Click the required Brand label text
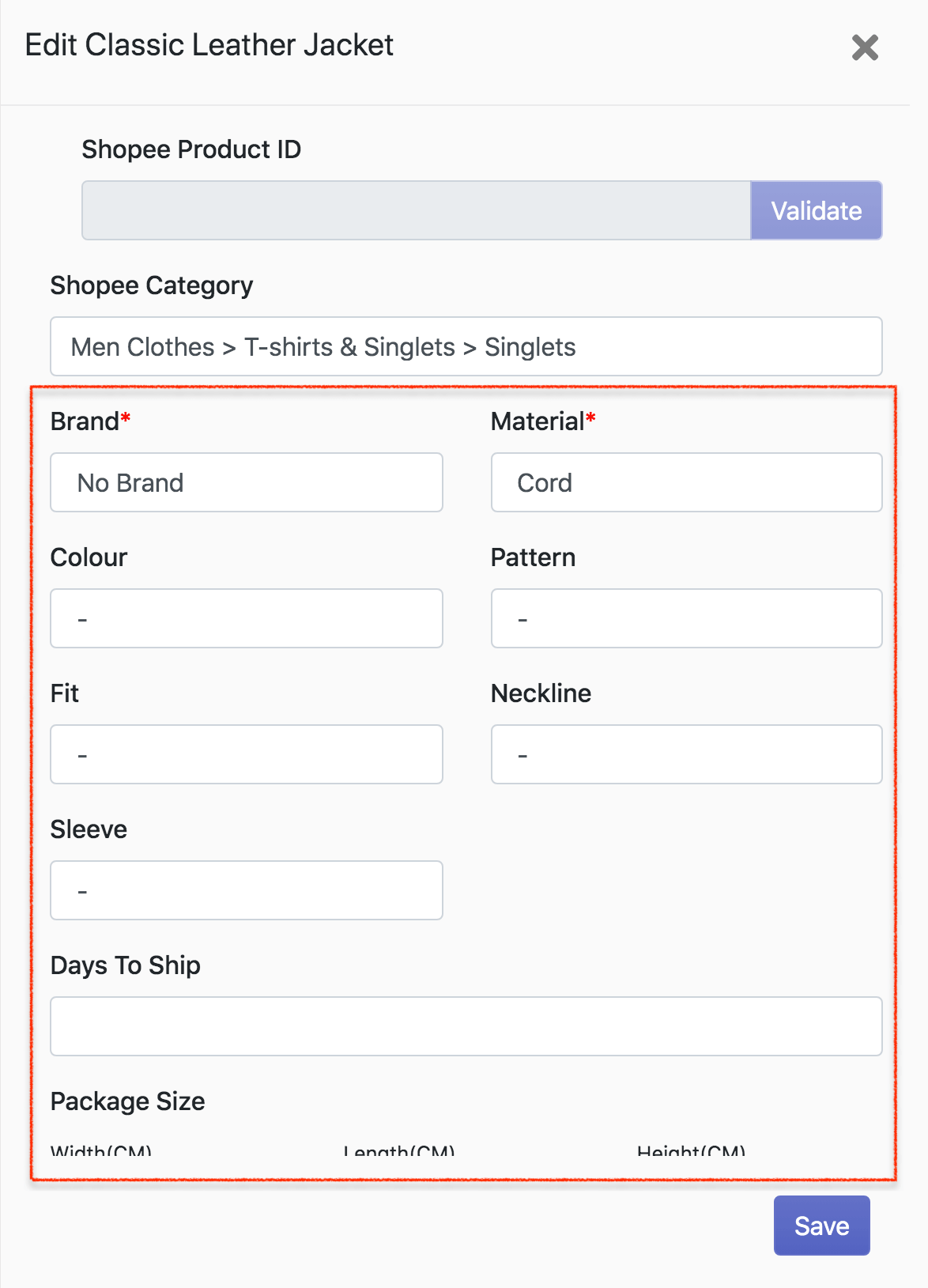Image resolution: width=928 pixels, height=1288 pixels. [85, 421]
